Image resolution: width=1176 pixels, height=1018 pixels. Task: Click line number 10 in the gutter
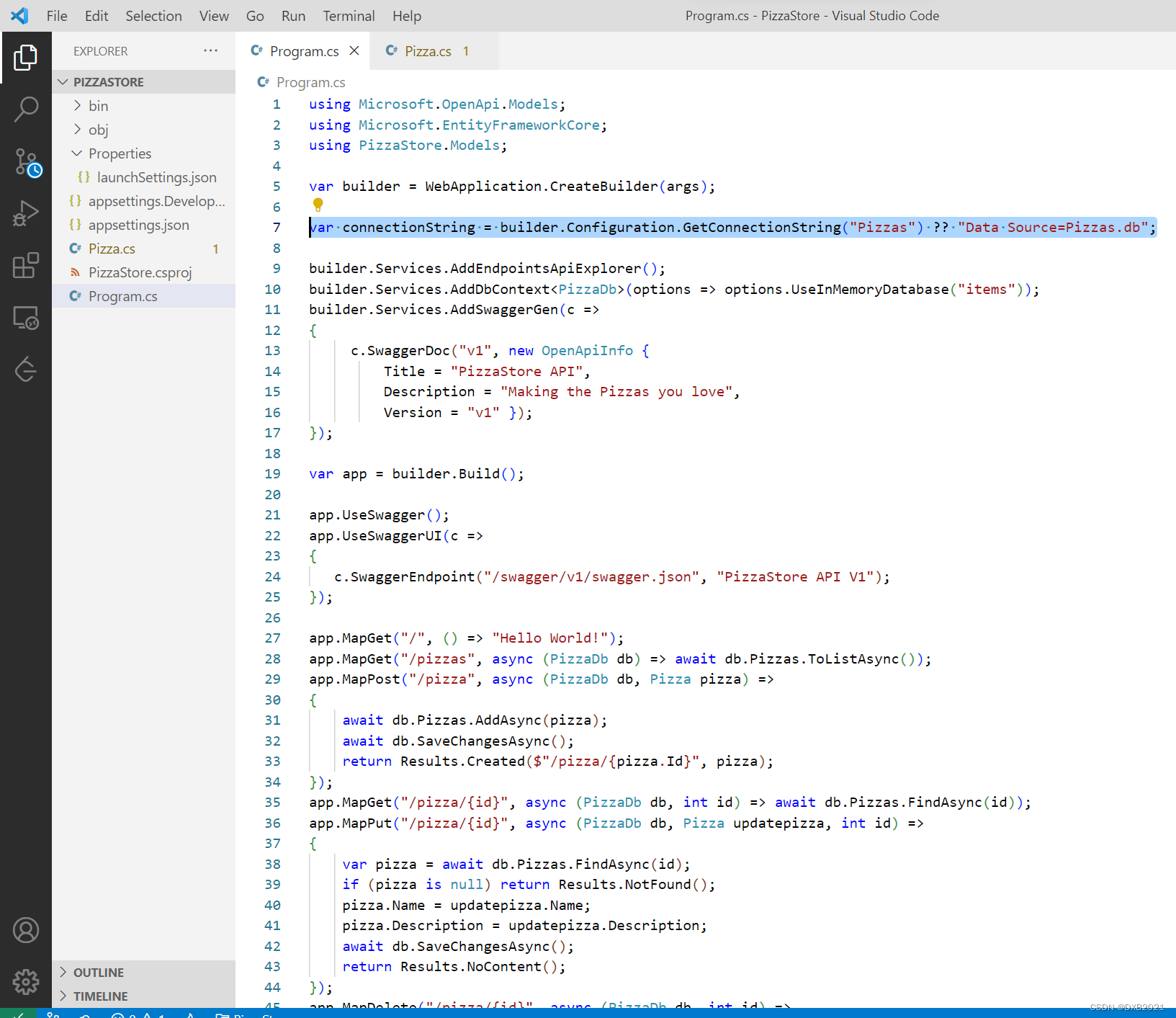pos(272,289)
